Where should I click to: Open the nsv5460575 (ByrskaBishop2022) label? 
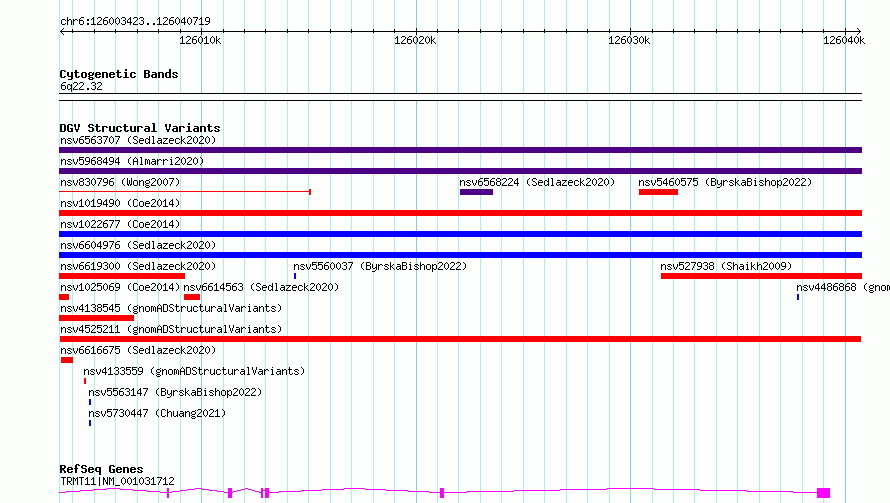coord(725,182)
